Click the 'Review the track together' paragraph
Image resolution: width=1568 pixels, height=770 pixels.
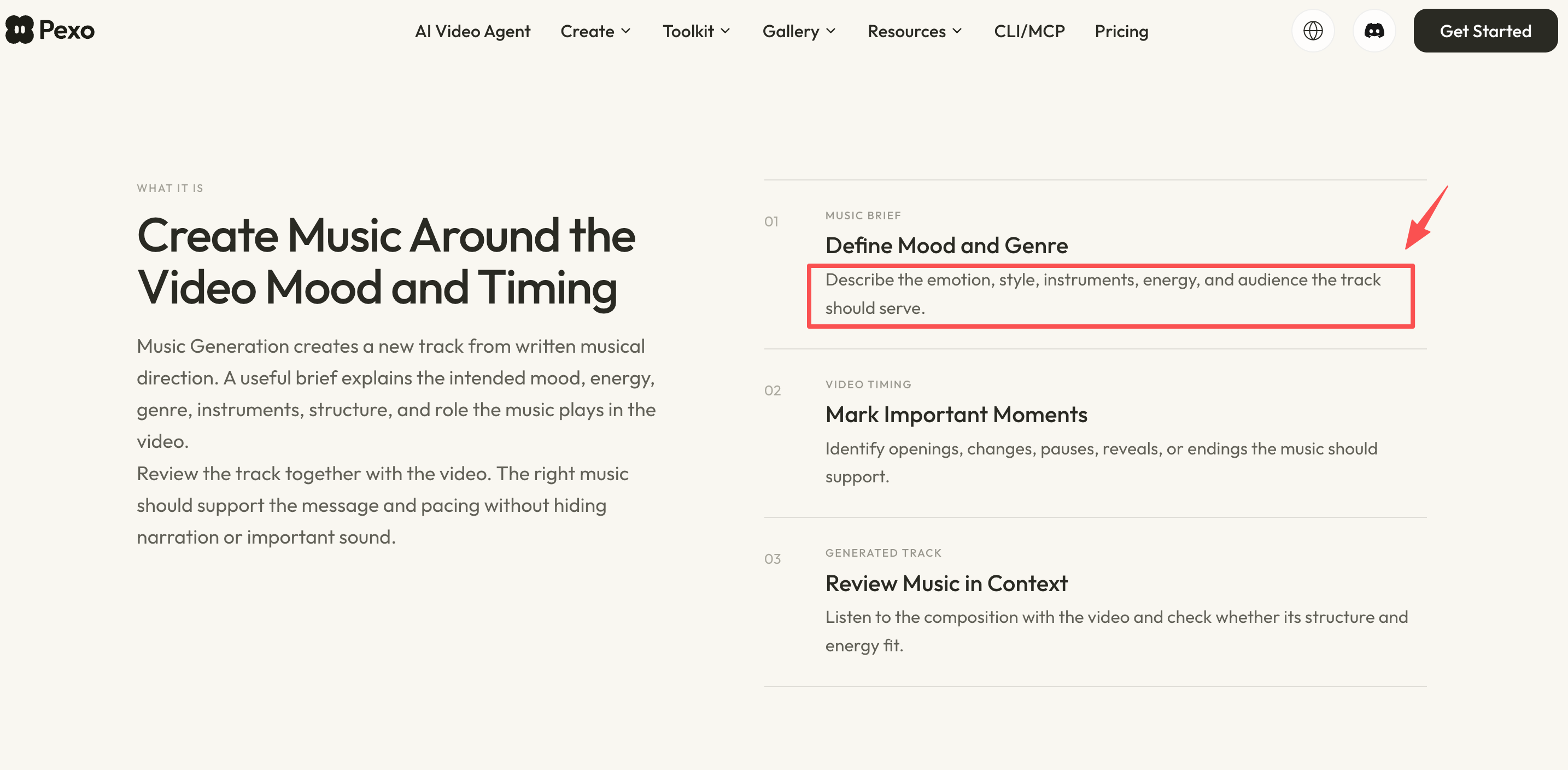click(382, 505)
